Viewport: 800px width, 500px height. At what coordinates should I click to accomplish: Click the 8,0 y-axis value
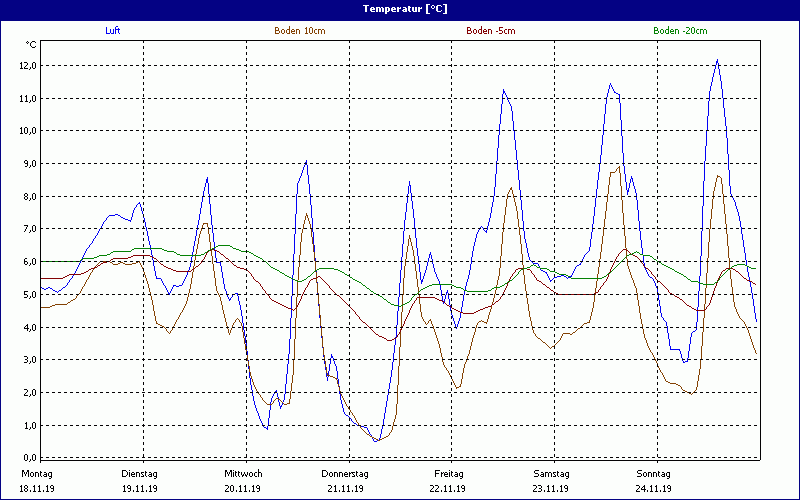coord(29,196)
